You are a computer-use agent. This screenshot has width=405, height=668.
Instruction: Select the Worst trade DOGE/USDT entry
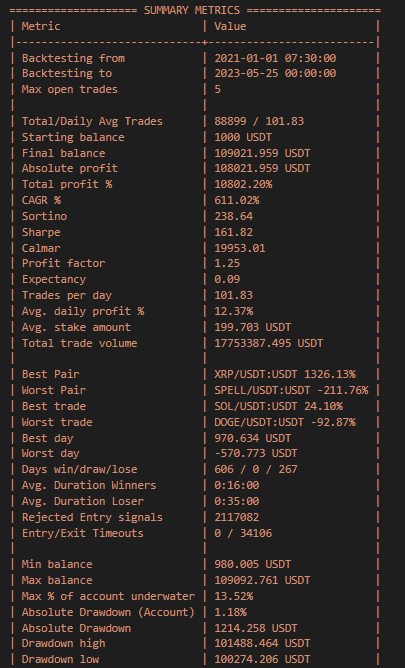[x=285, y=422]
